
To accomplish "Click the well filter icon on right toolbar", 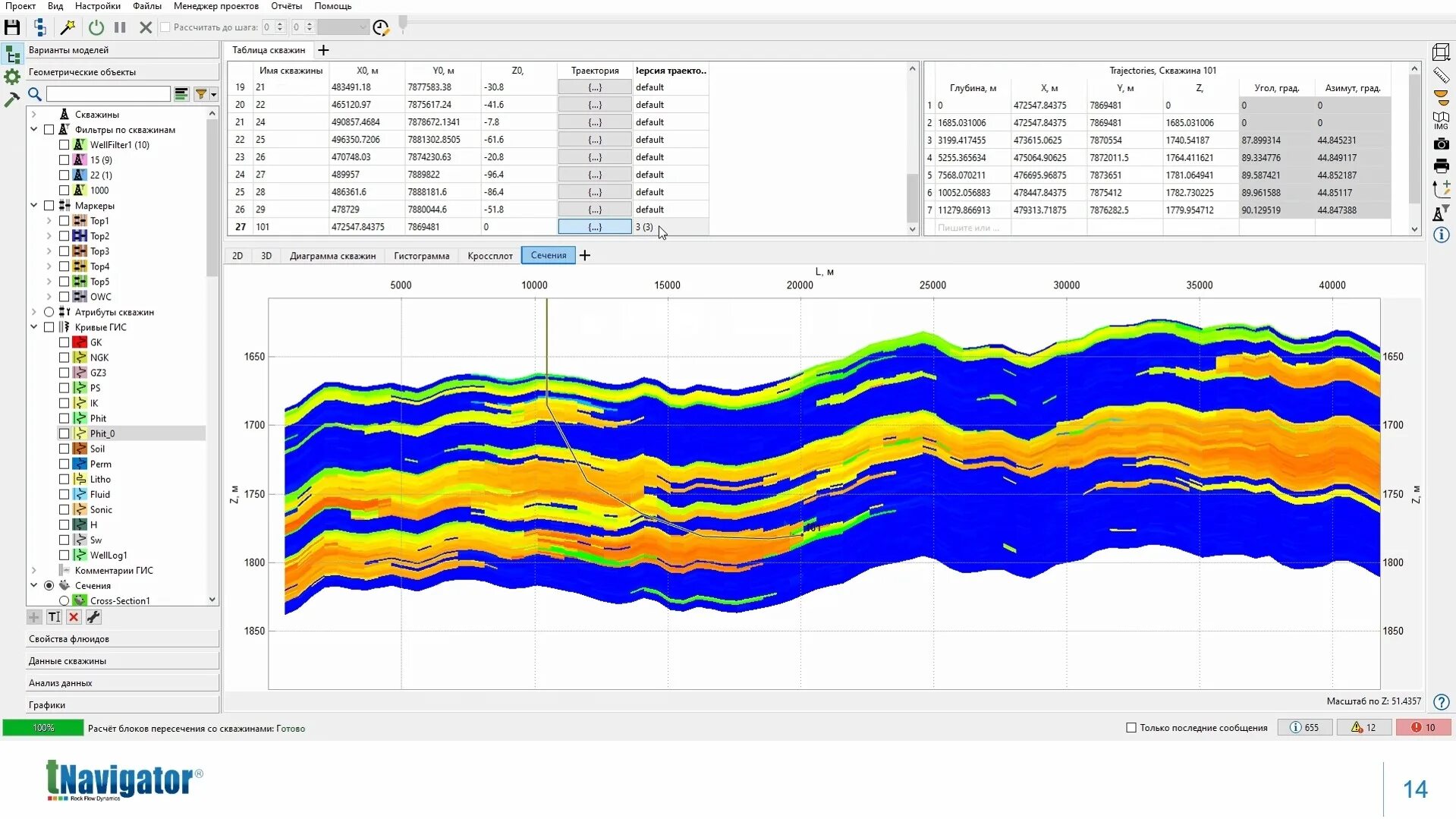I will (x=1441, y=213).
